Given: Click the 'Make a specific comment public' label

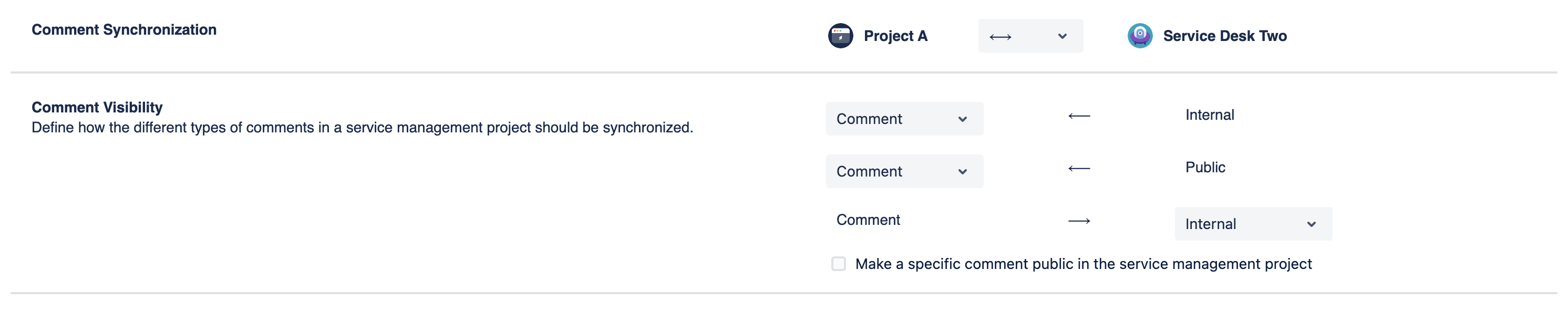Looking at the screenshot, I should 1083,264.
